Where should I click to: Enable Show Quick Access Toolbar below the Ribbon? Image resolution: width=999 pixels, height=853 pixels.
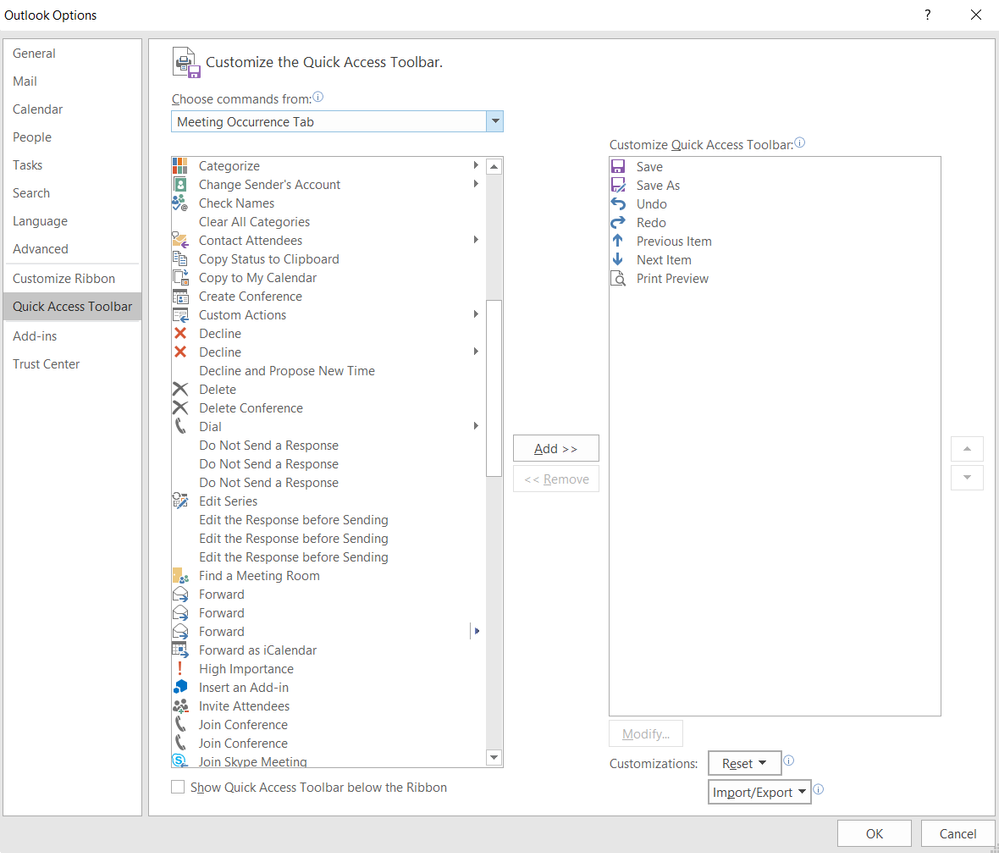click(x=178, y=787)
